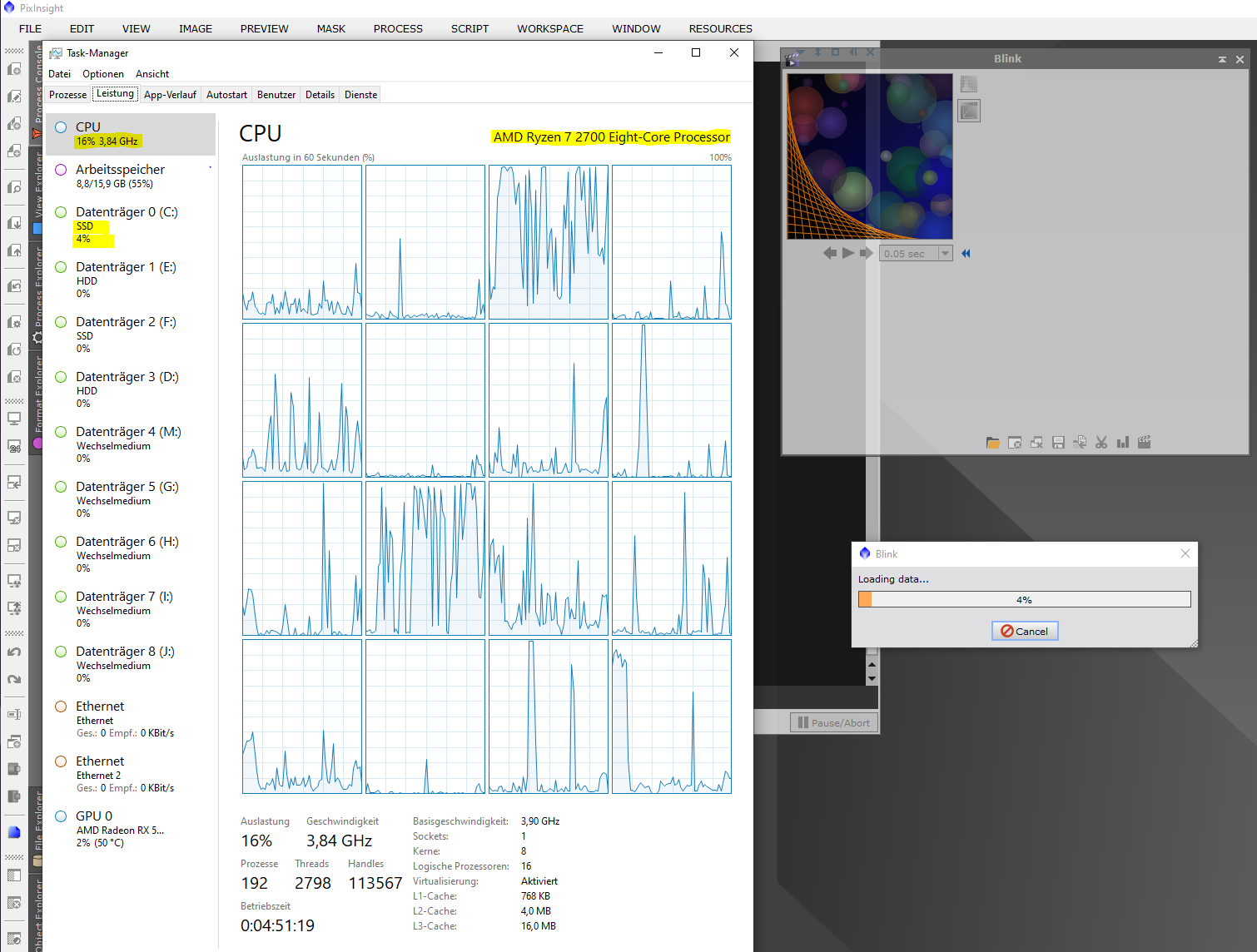Show previous image with left arrow in Blink
The image size is (1257, 952).
click(x=830, y=253)
